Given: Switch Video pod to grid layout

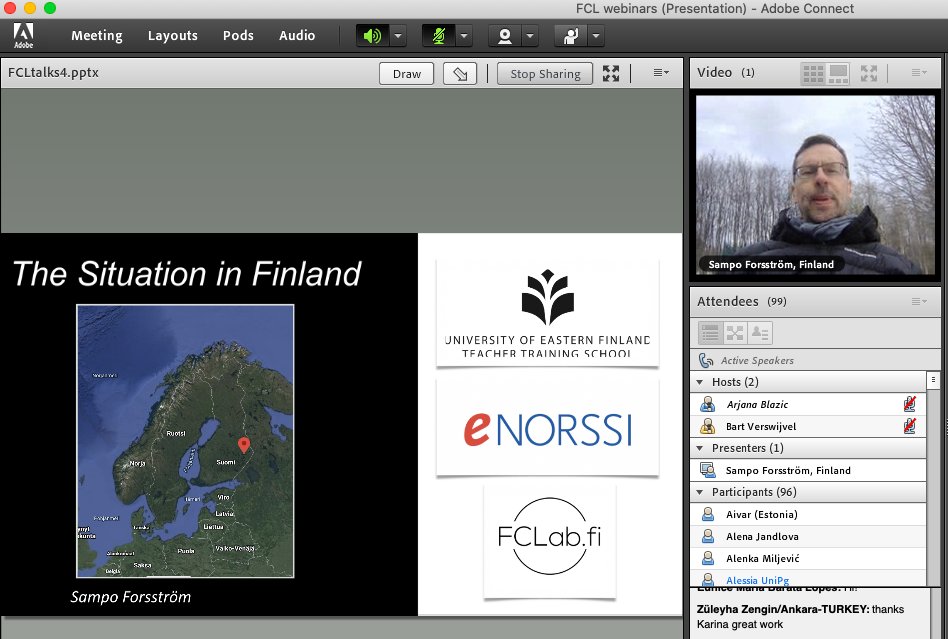Looking at the screenshot, I should click(x=813, y=74).
